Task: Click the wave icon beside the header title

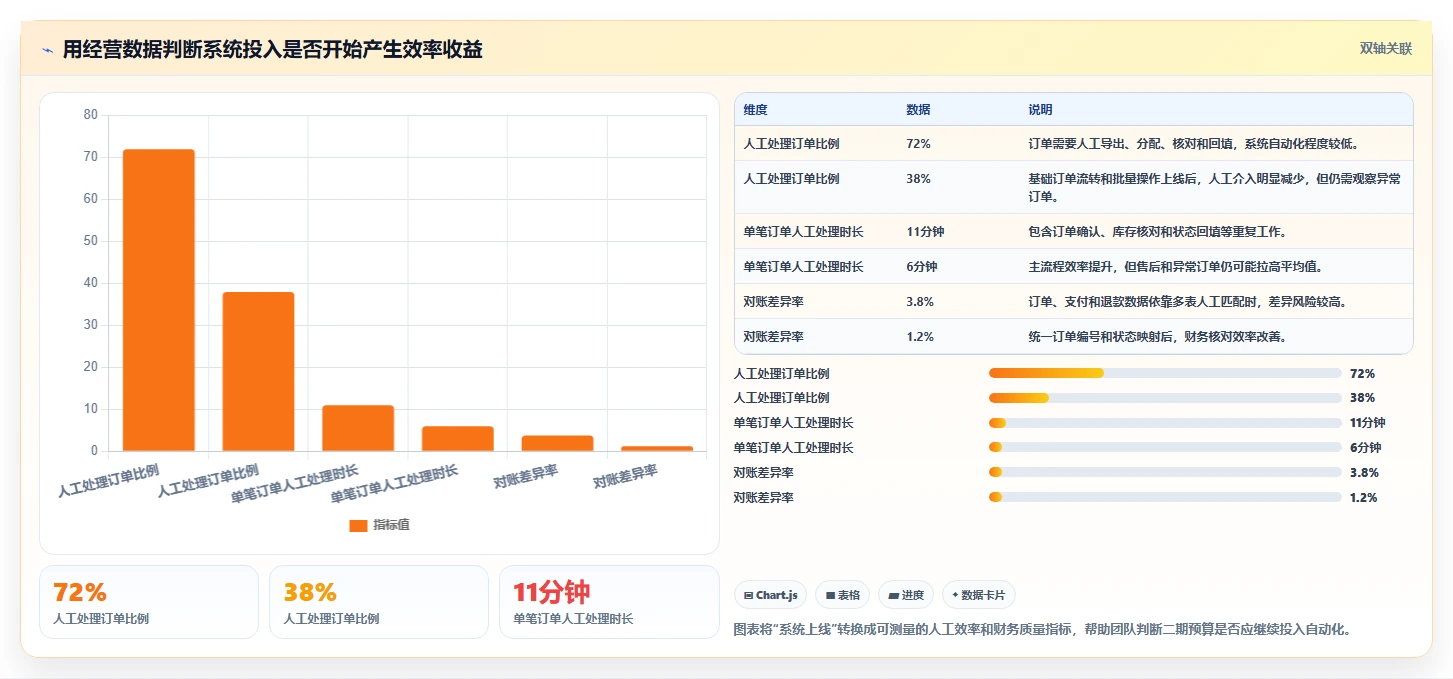Action: (x=47, y=50)
